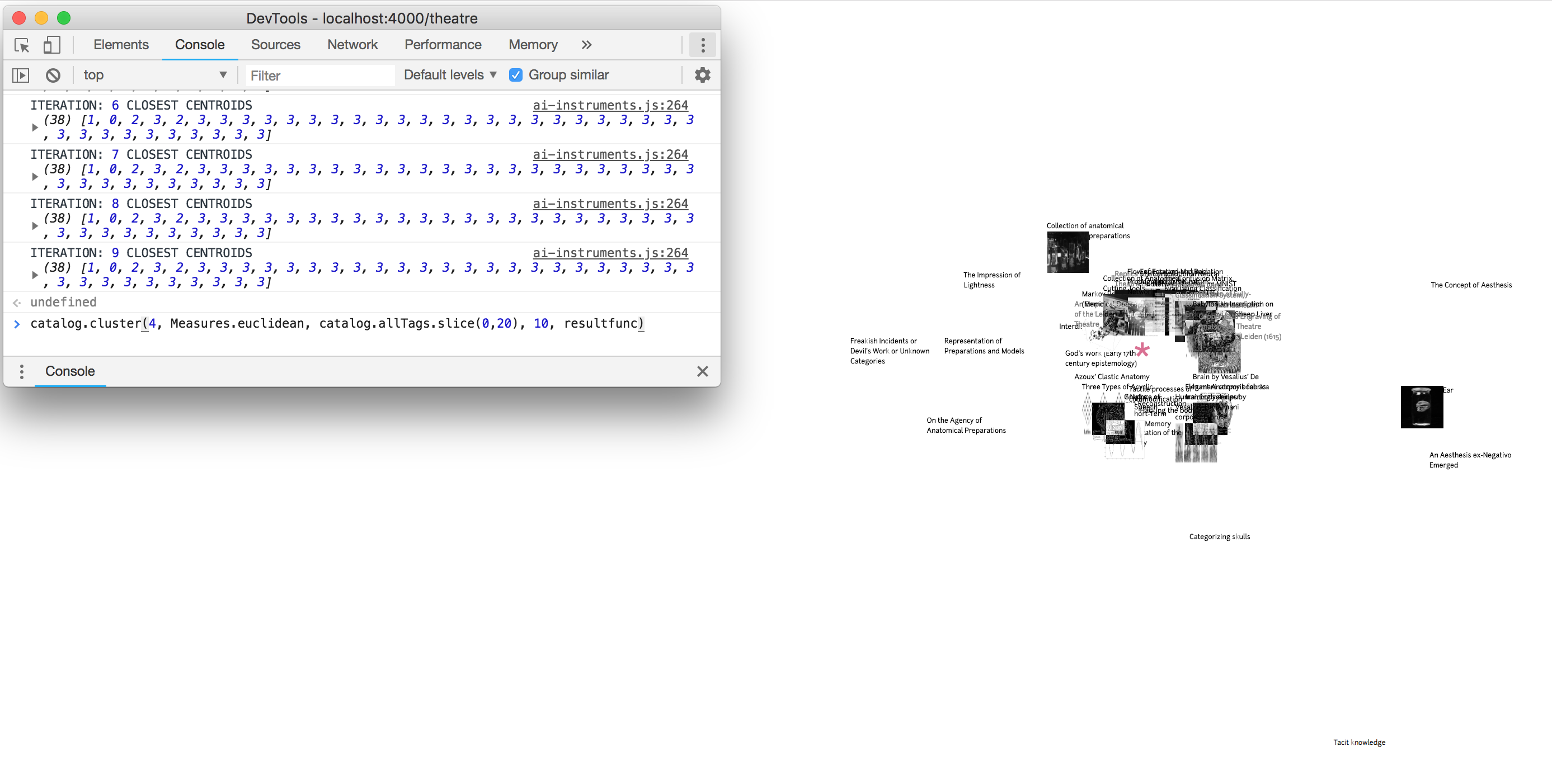
Task: Click the Ear jar thumbnail image
Action: coord(1421,408)
